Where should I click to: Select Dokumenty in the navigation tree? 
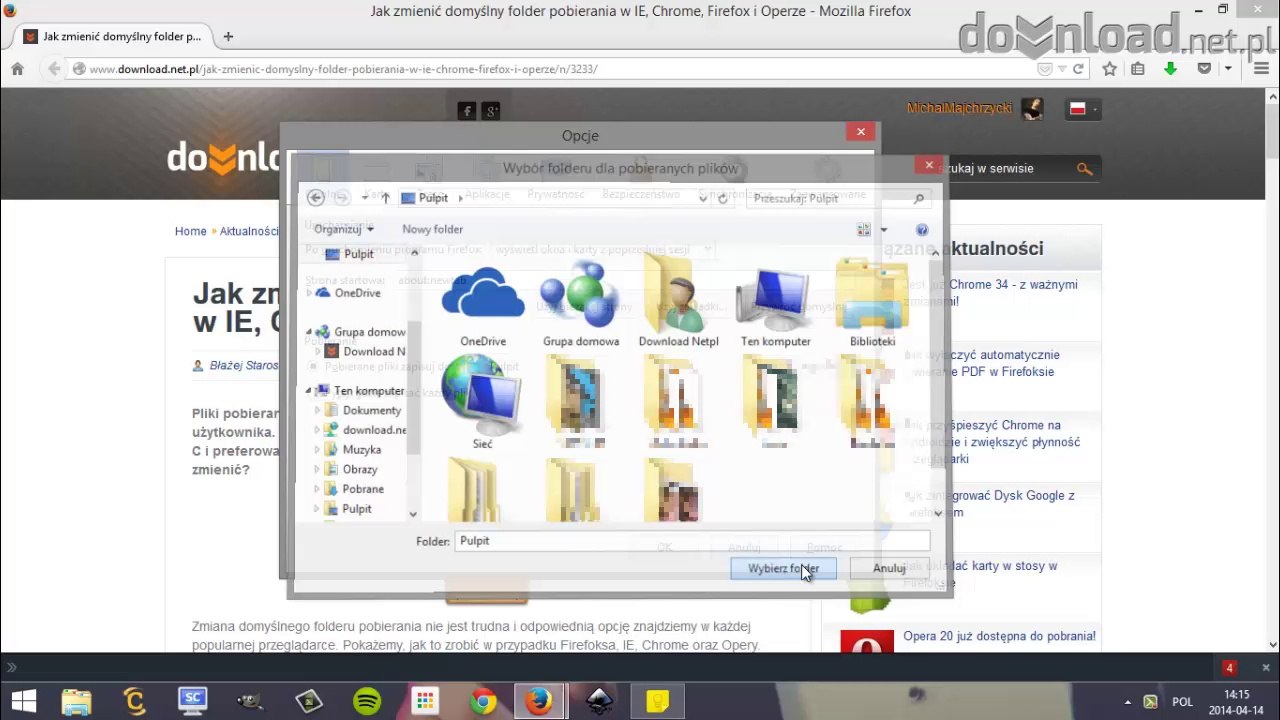click(x=372, y=410)
